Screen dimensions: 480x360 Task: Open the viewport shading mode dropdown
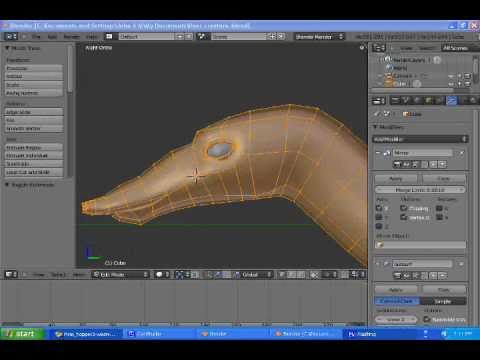point(162,275)
